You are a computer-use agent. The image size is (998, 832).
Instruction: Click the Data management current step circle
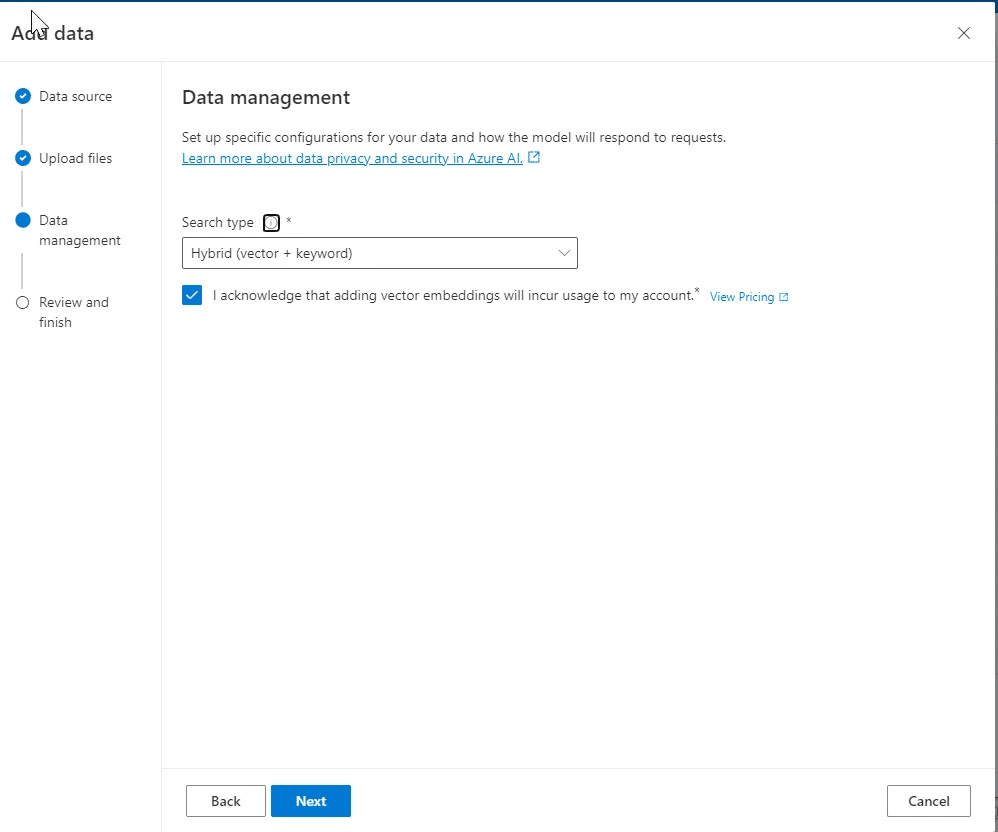pyautogui.click(x=23, y=221)
